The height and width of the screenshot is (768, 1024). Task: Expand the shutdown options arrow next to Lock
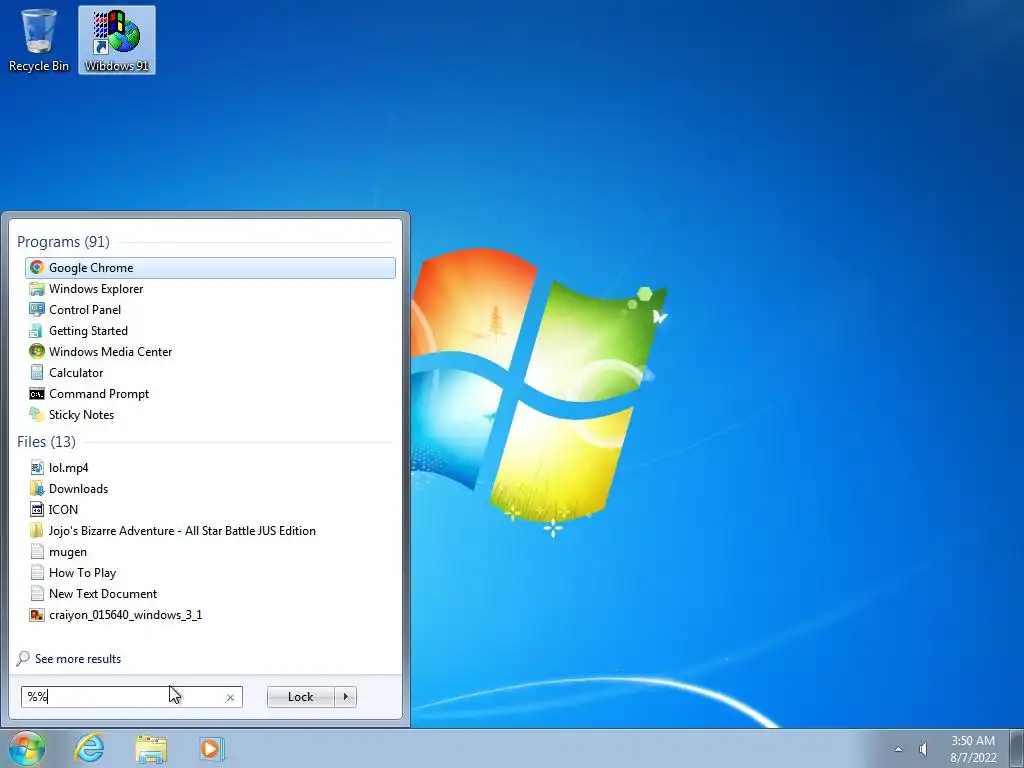pos(345,697)
